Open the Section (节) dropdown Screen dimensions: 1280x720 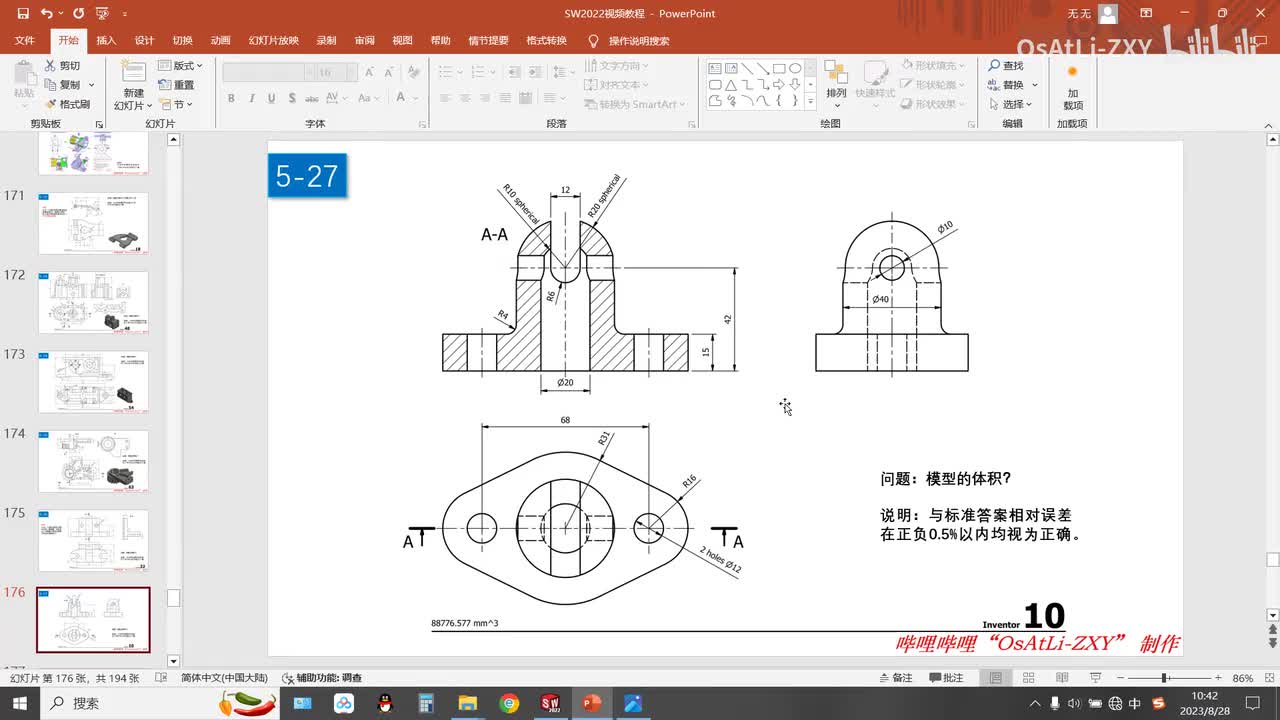click(176, 104)
